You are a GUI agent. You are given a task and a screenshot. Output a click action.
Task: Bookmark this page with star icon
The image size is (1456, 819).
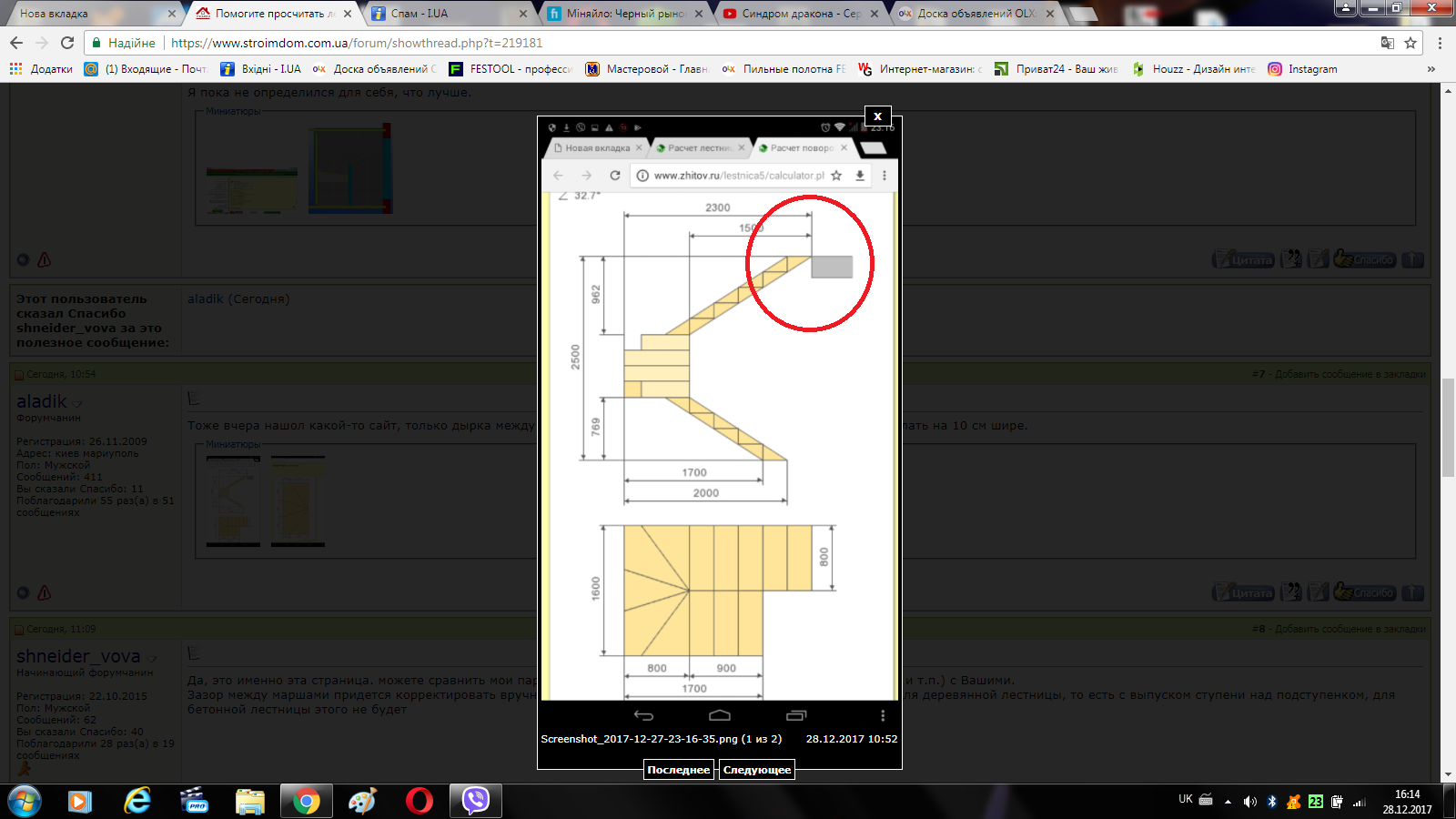click(x=1410, y=43)
